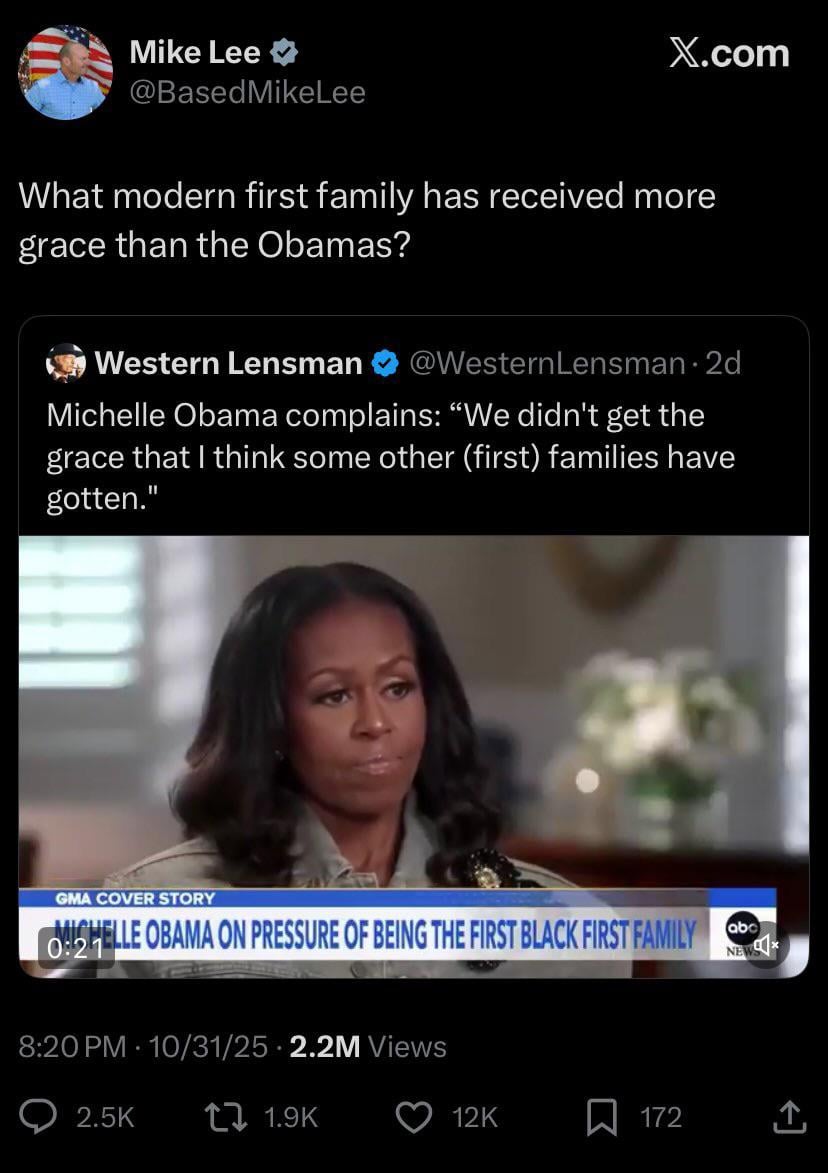Open the quoted post's 2d timestamp
The width and height of the screenshot is (828, 1173).
click(723, 363)
